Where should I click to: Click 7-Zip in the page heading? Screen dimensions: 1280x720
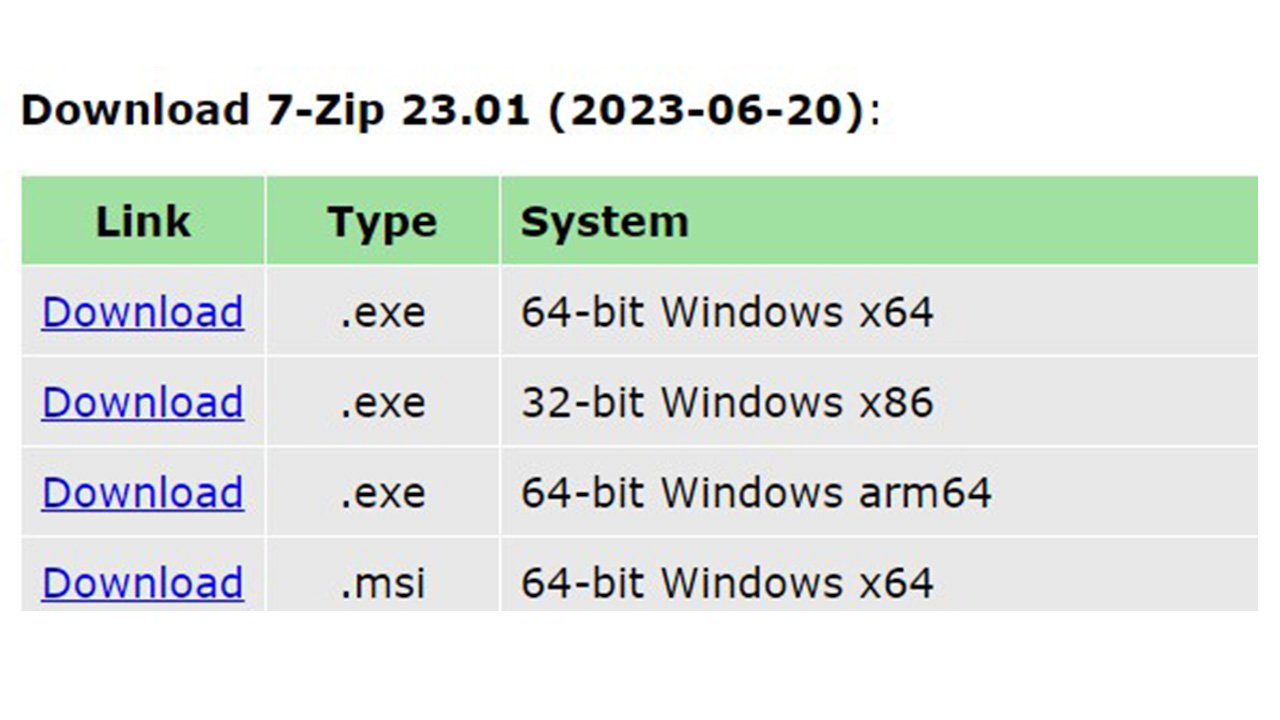point(325,110)
